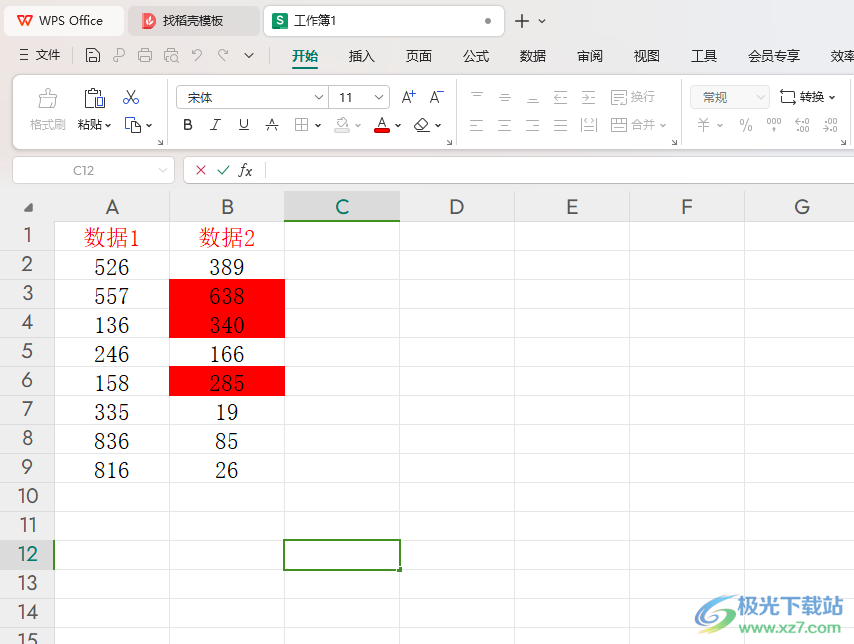
Task: Click the fill color bucket icon
Action: (342, 125)
